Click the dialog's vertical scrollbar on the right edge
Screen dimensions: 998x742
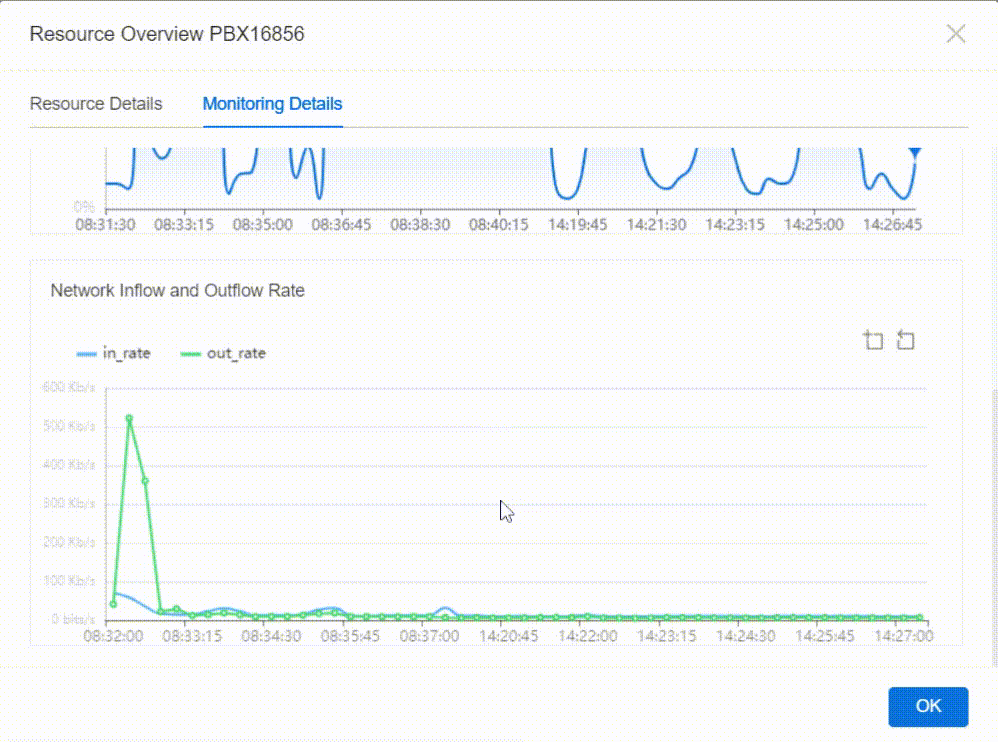point(993,520)
